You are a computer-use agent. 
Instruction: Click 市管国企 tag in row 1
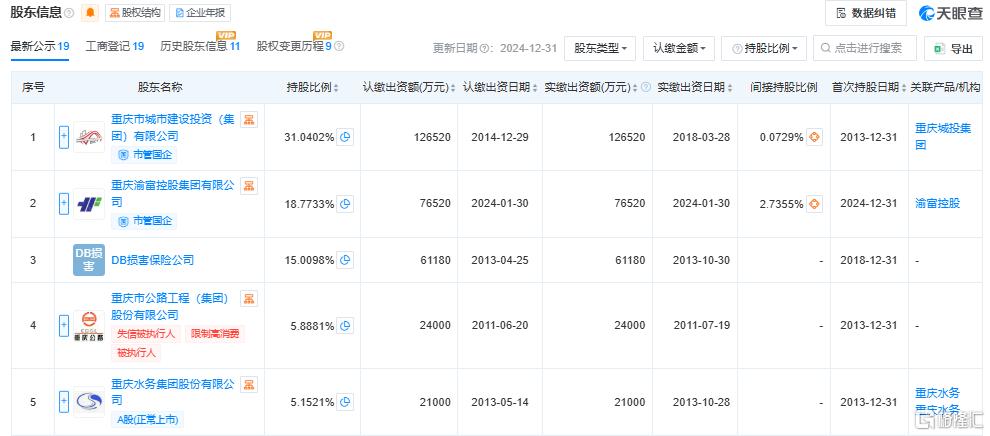click(x=144, y=155)
